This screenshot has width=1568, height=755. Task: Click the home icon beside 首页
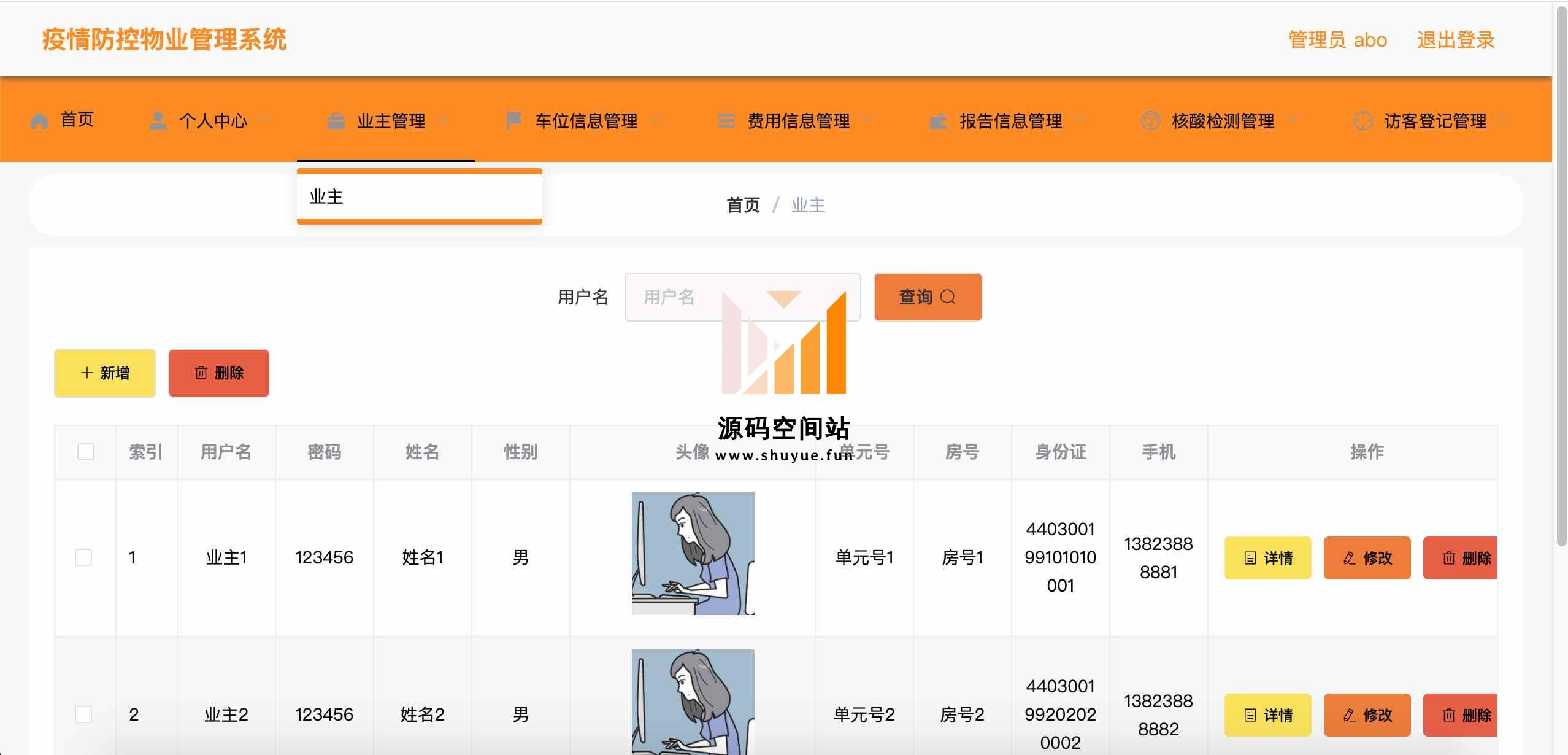tap(39, 121)
